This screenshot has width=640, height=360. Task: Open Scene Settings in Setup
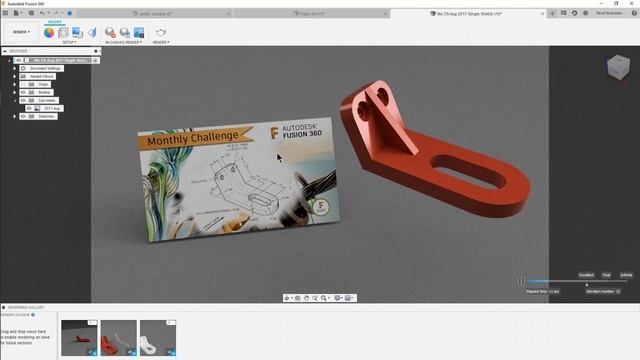(63, 33)
